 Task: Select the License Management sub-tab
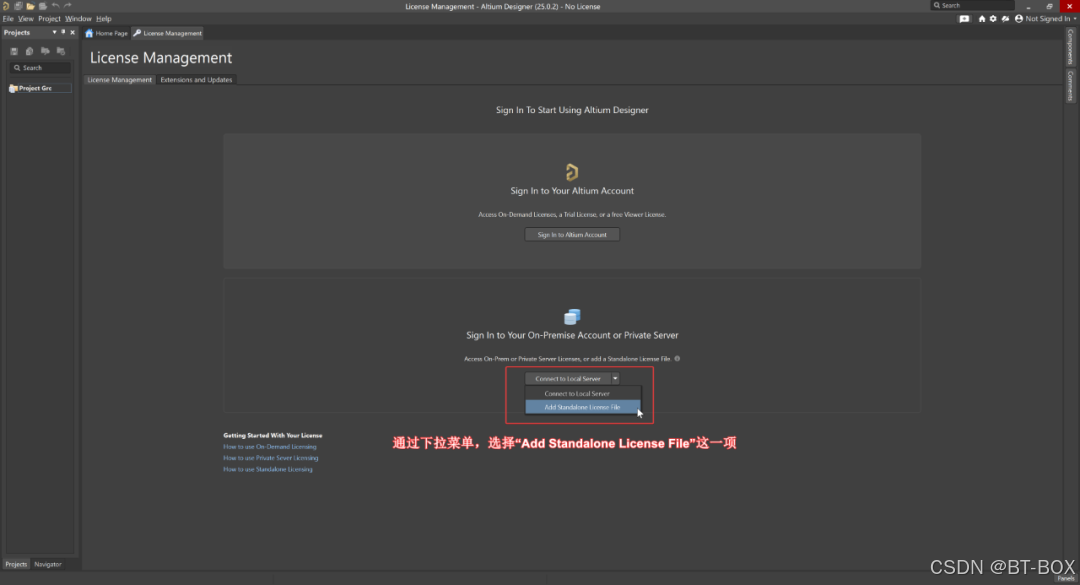119,80
